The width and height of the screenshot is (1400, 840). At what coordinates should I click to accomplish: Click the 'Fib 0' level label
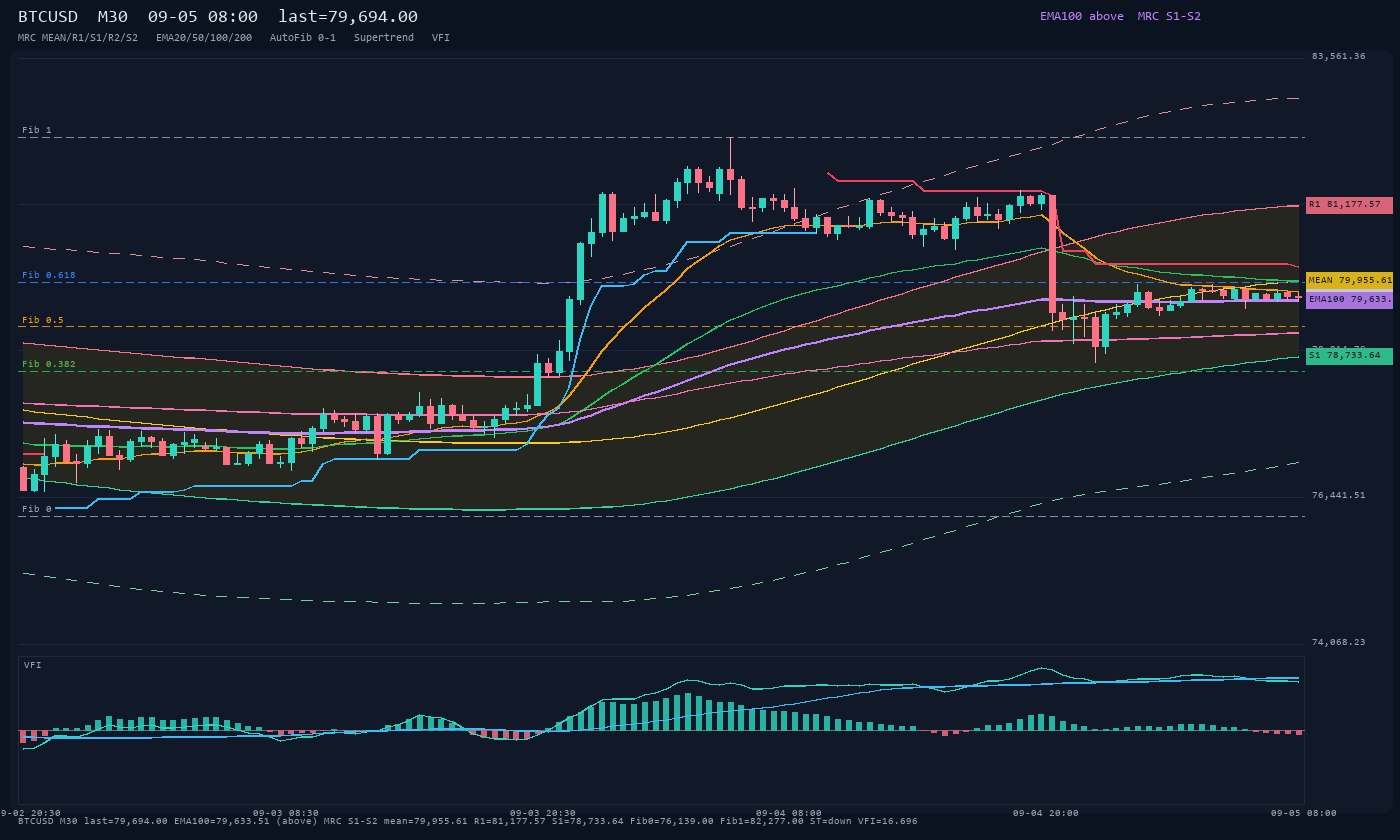37,509
